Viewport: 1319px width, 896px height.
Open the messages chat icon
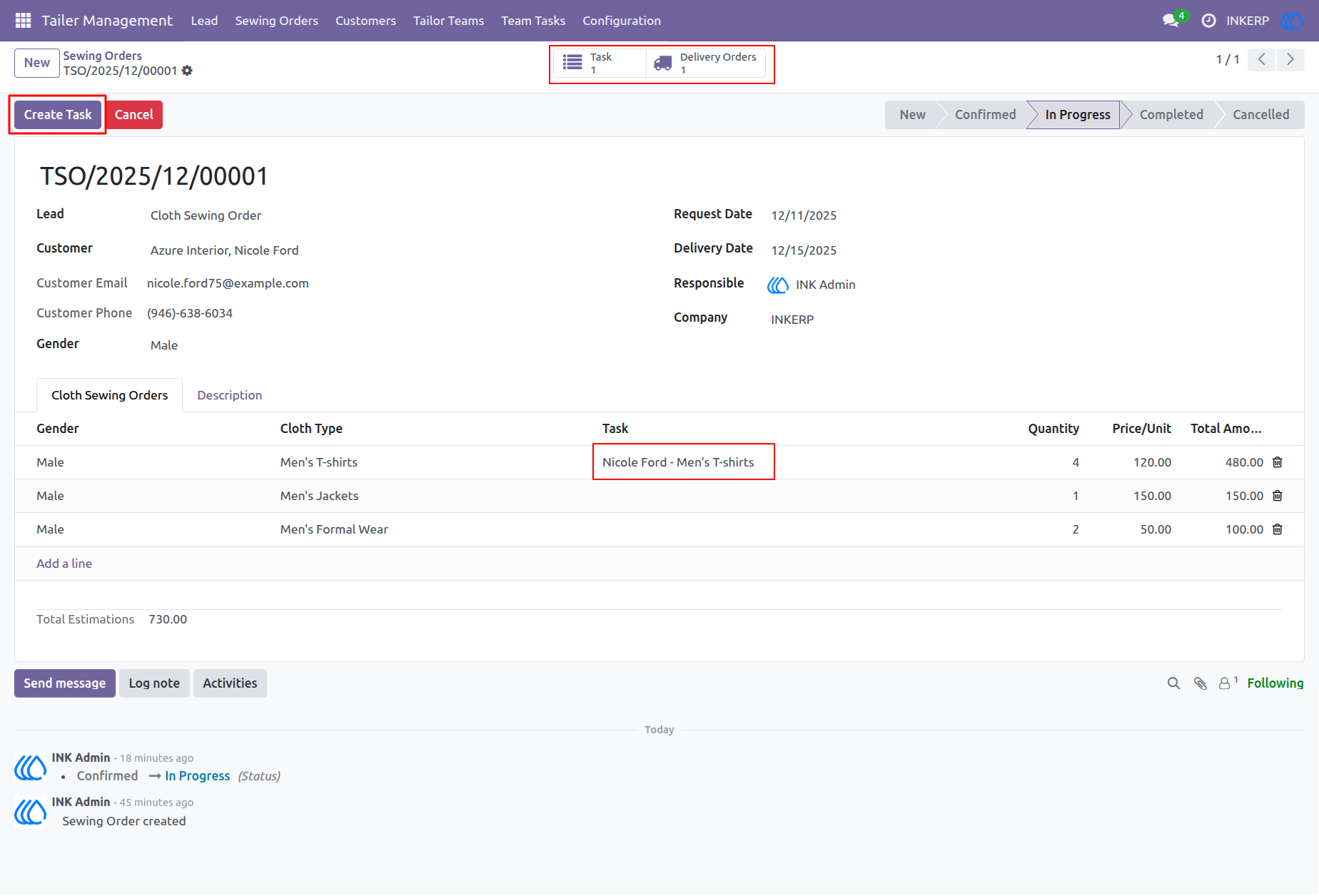[x=1171, y=20]
